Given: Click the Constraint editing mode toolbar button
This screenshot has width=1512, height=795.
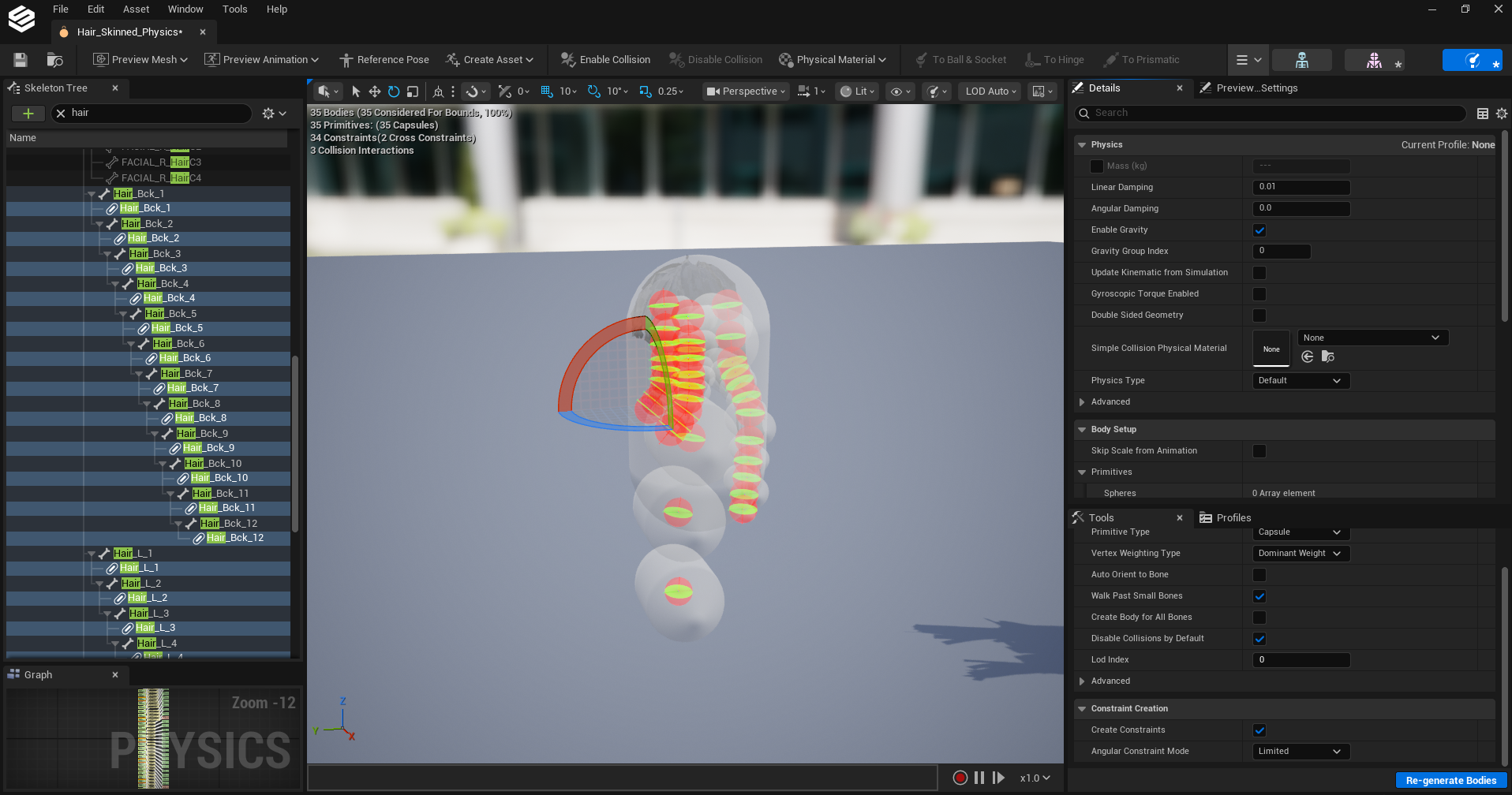Looking at the screenshot, I should 1374,60.
